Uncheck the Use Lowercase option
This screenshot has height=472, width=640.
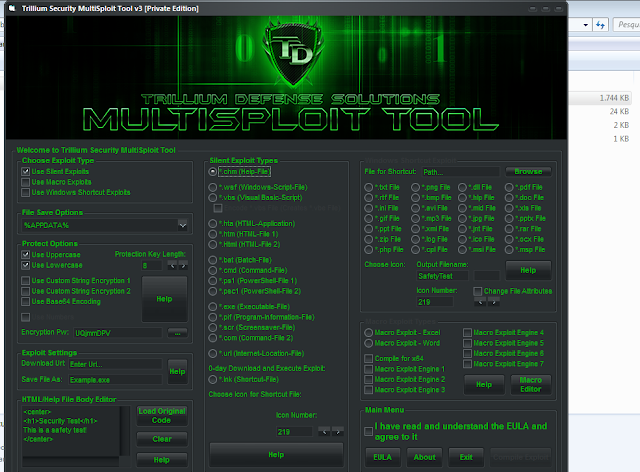tap(26, 265)
